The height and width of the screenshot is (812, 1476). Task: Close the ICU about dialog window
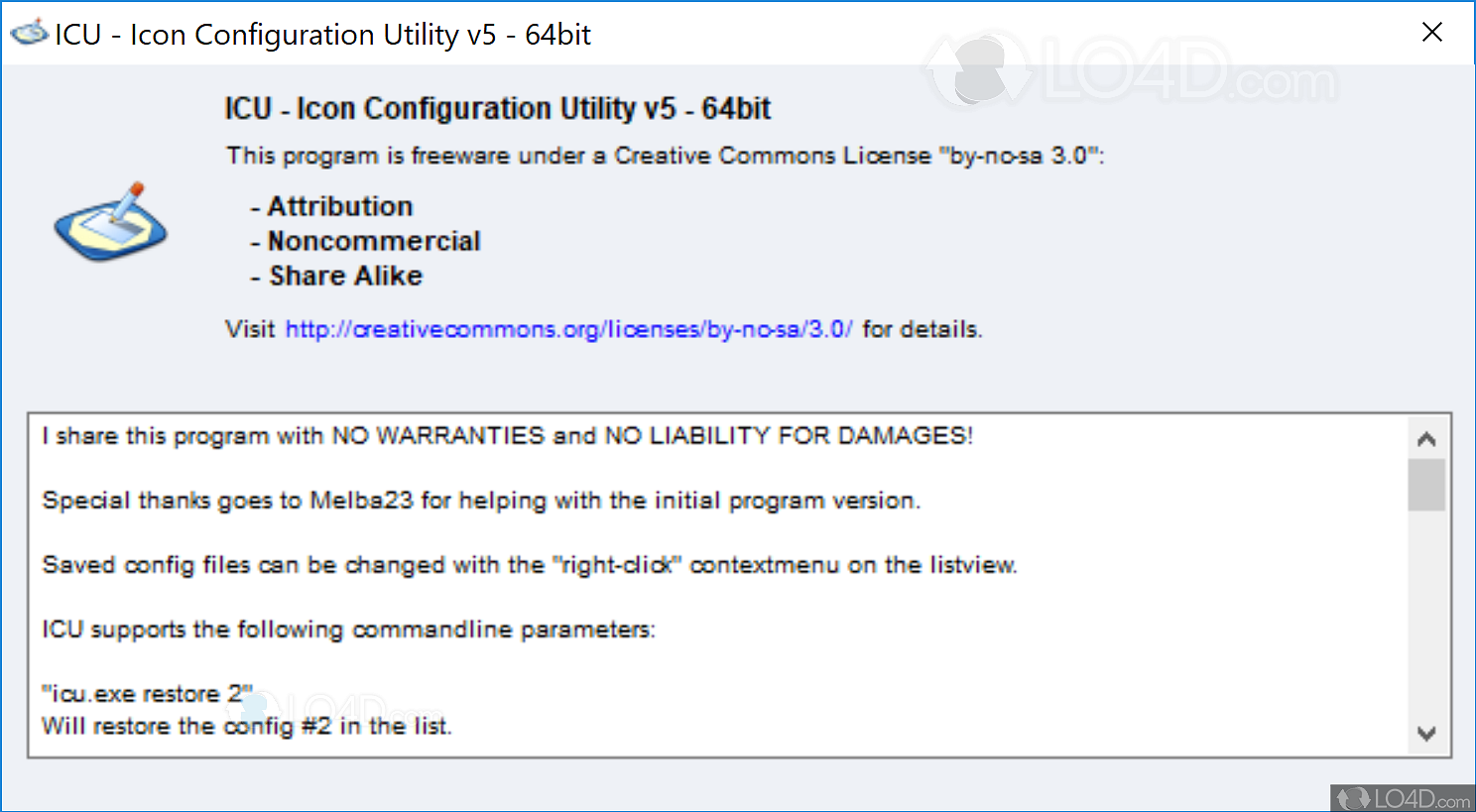[x=1431, y=33]
